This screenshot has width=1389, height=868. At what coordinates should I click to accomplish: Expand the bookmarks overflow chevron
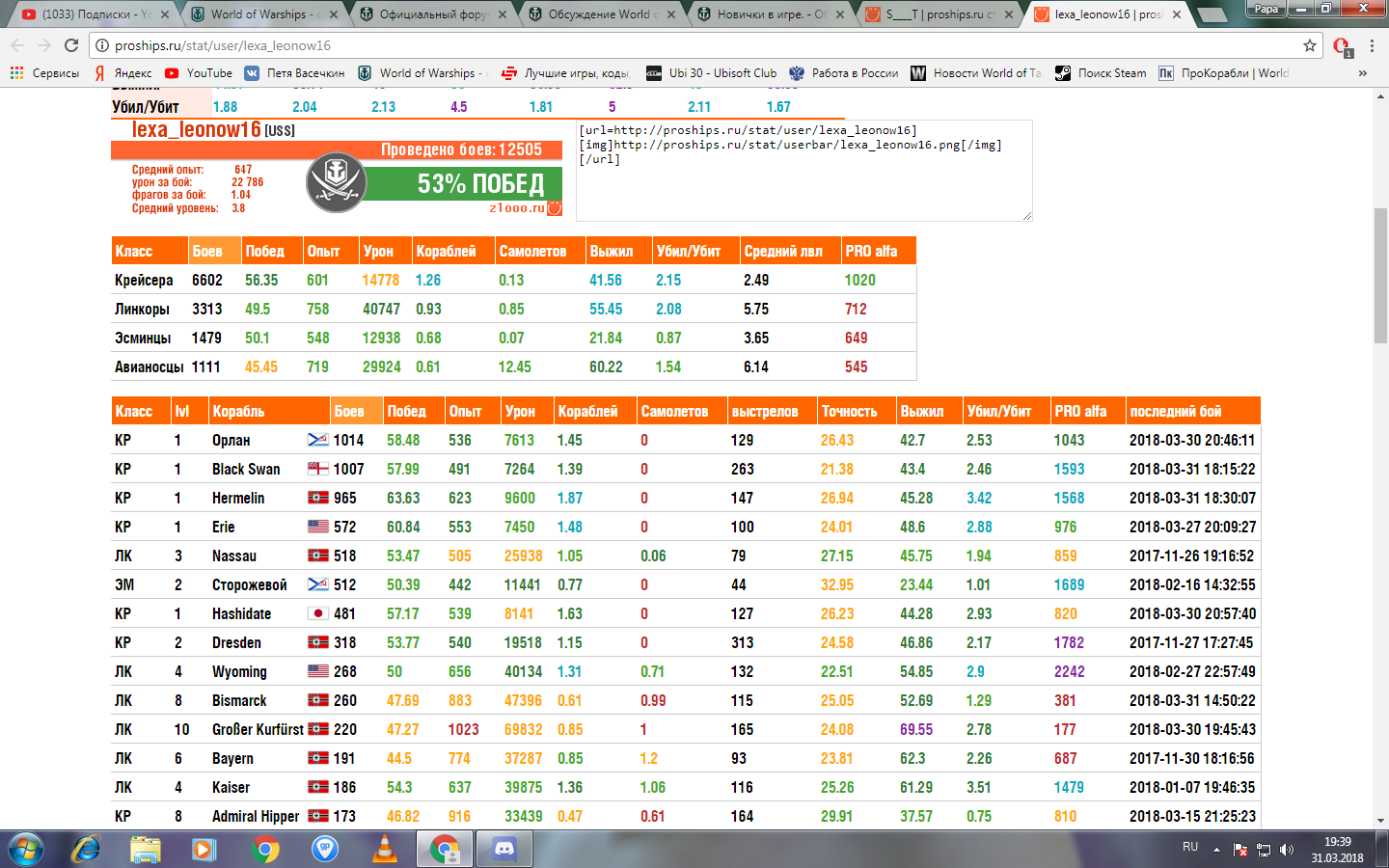pyautogui.click(x=1362, y=73)
